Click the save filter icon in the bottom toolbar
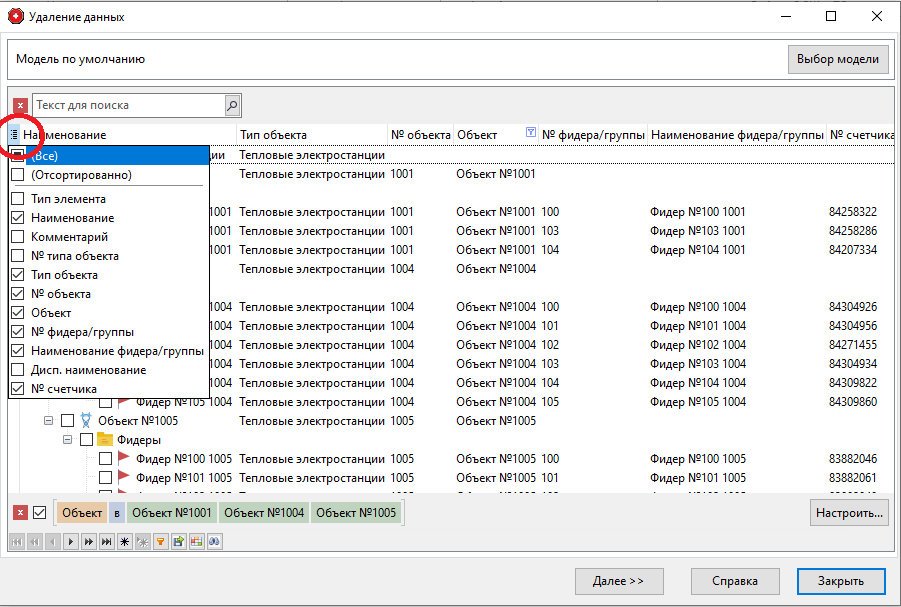The image size is (901, 607). tap(177, 541)
